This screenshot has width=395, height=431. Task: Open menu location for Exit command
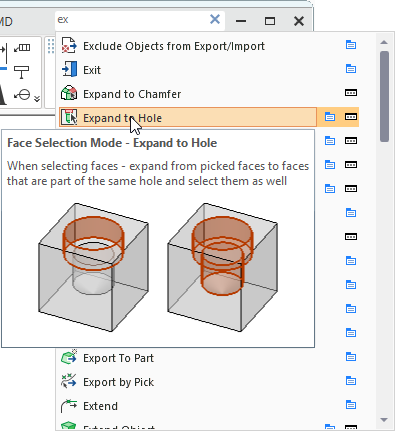pos(351,69)
